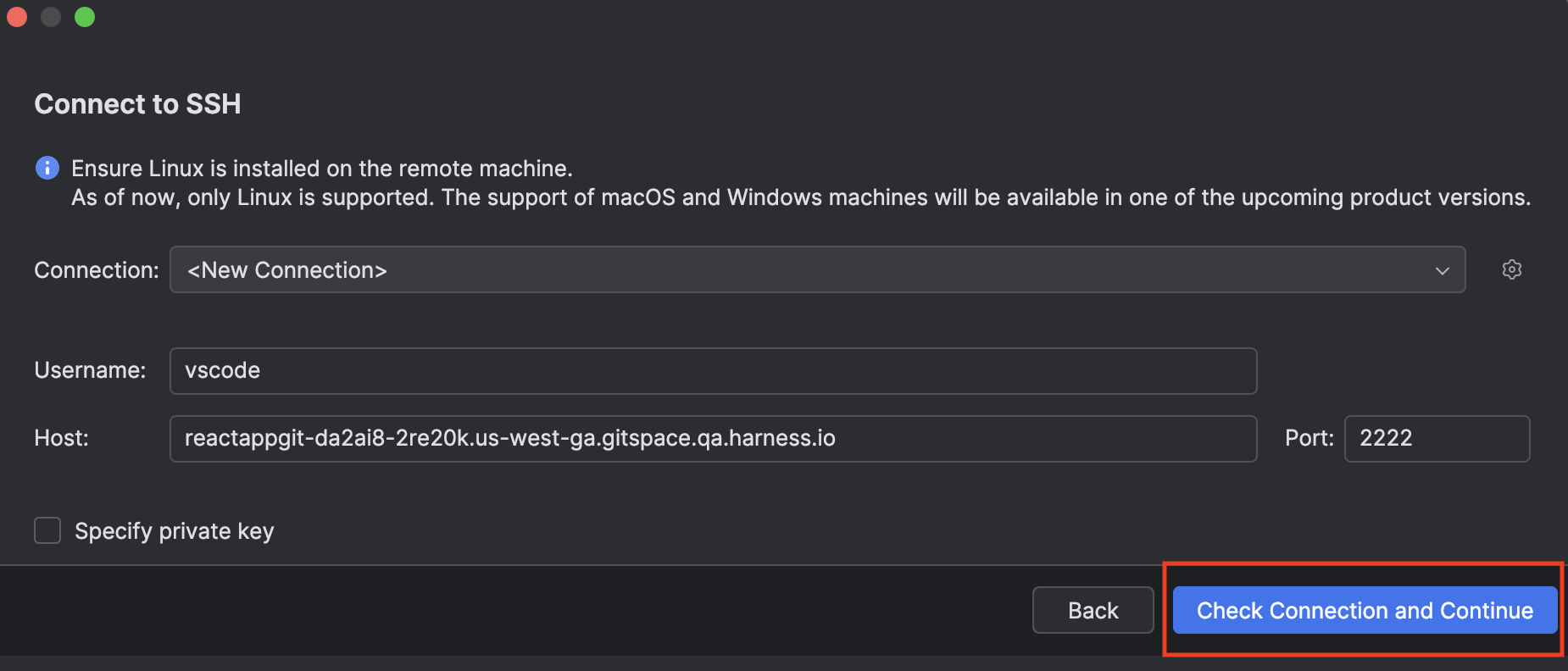
Task: Click the green maximize window button
Action: pyautogui.click(x=85, y=17)
